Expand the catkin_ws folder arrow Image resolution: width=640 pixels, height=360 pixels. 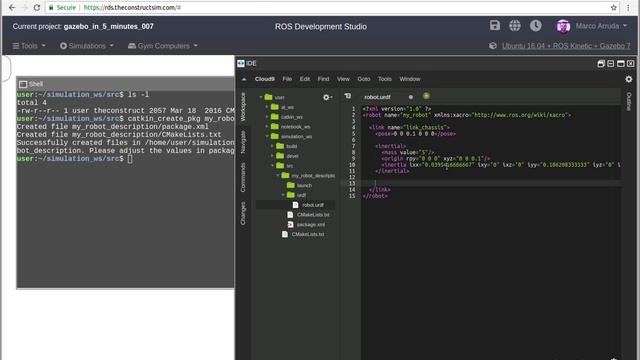pyautogui.click(x=267, y=117)
